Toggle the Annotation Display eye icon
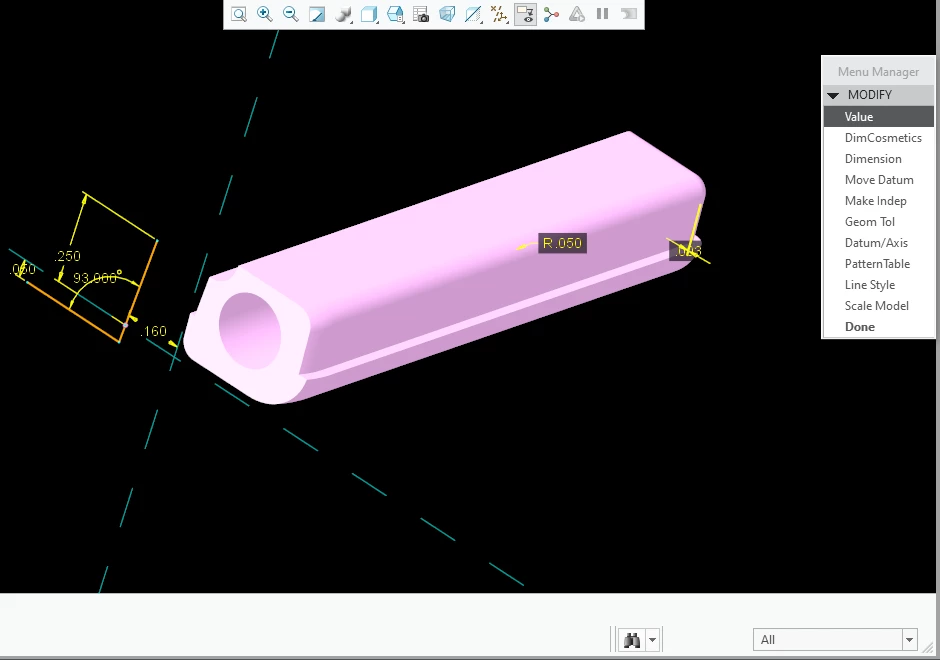Viewport: 940px width, 660px height. [x=525, y=14]
